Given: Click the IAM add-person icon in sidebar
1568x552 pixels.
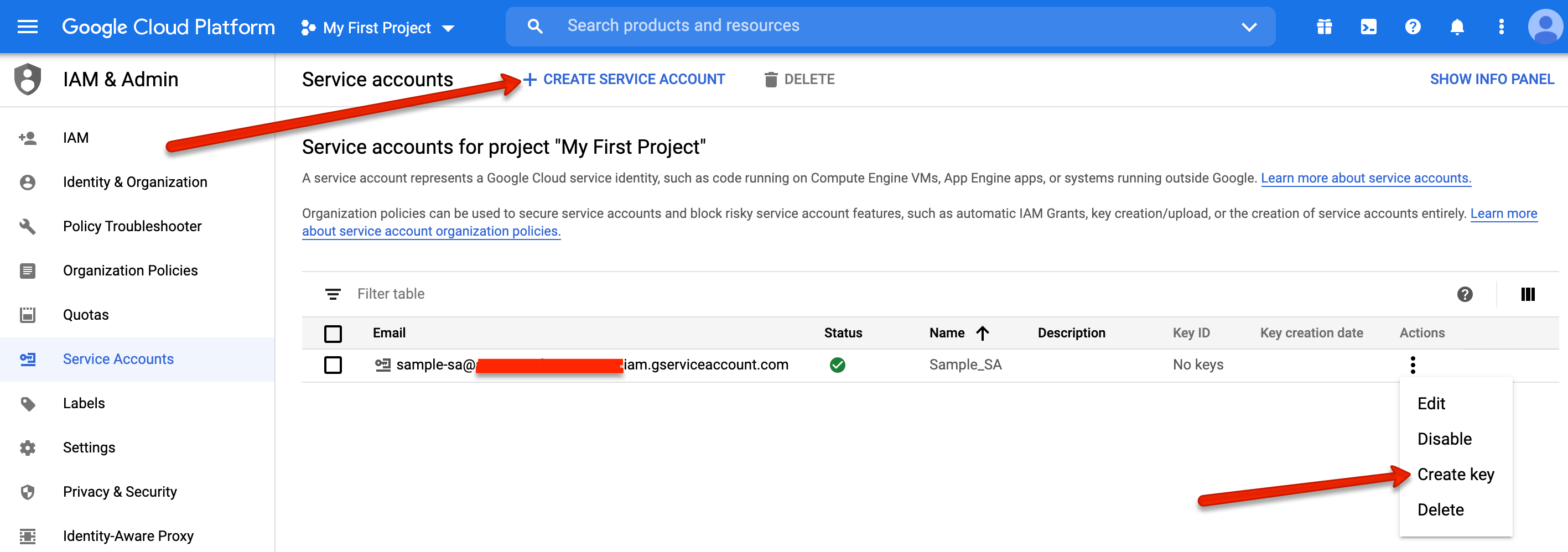Looking at the screenshot, I should pyautogui.click(x=28, y=138).
